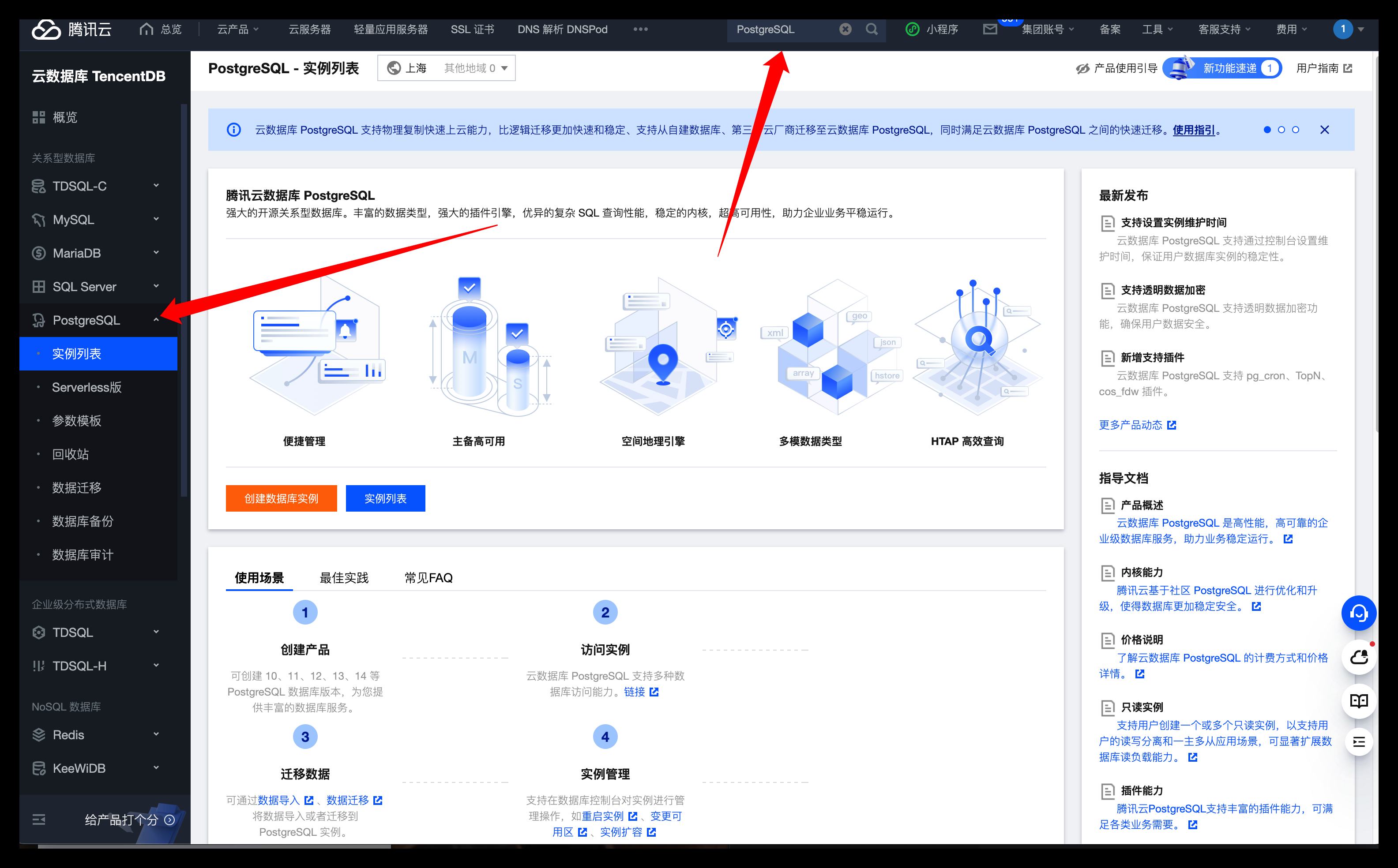The height and width of the screenshot is (868, 1398).
Task: Close the blue notification banner
Action: coord(1324,130)
